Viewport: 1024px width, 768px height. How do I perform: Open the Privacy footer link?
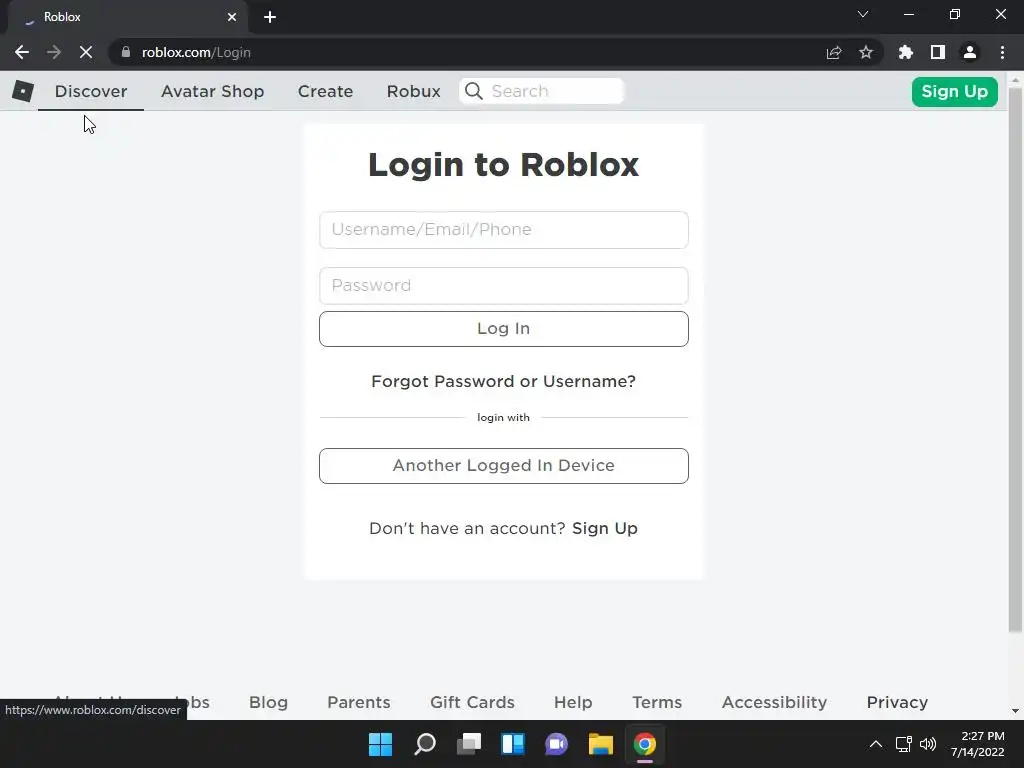tap(897, 702)
